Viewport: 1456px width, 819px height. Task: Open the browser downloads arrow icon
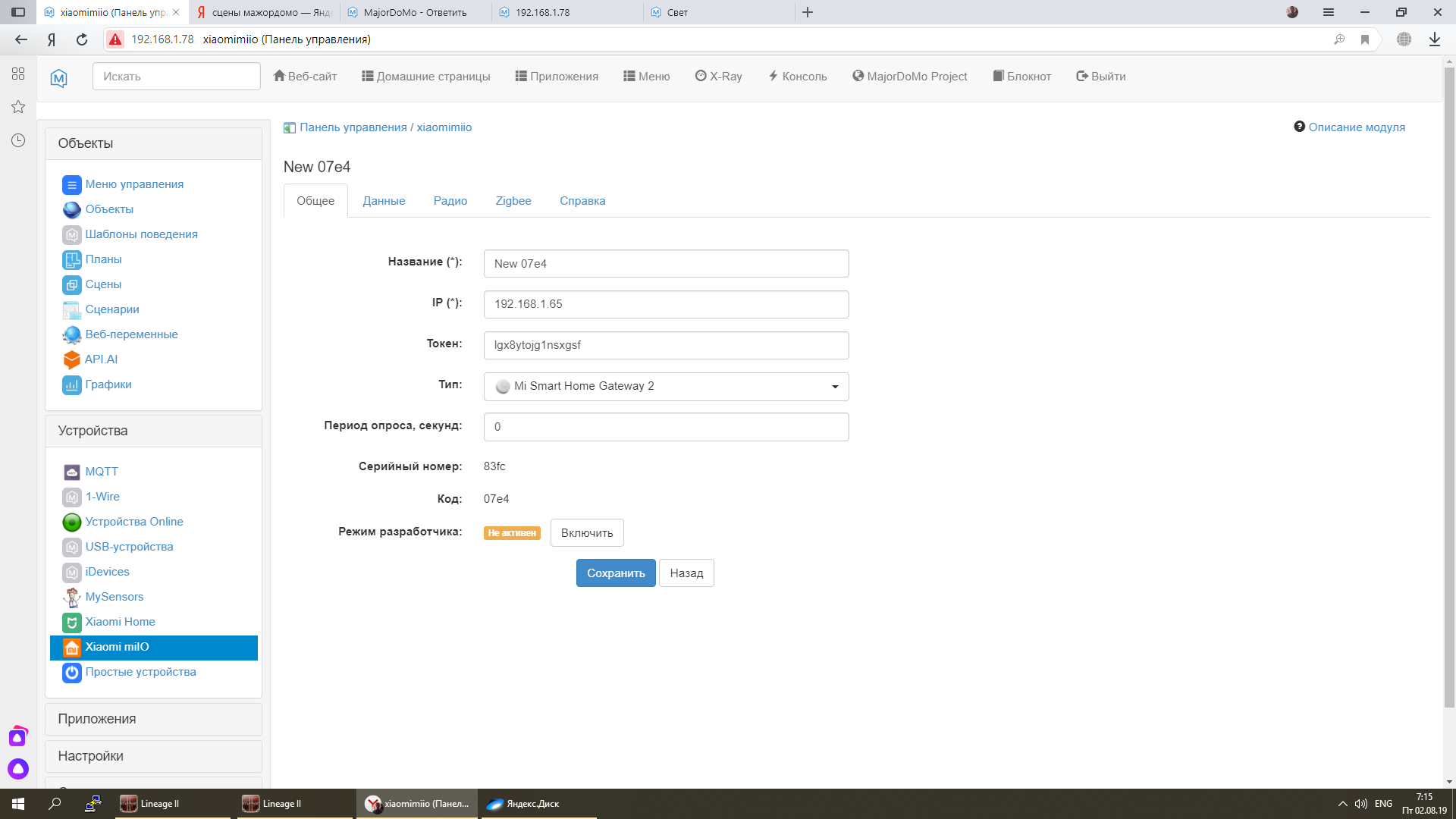point(1434,39)
